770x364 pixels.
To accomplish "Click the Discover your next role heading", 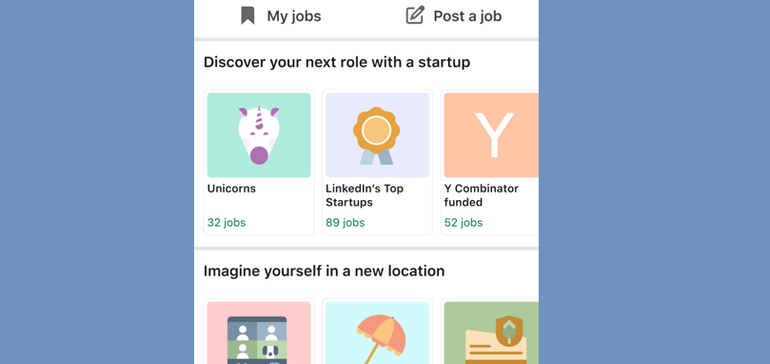I will (337, 62).
